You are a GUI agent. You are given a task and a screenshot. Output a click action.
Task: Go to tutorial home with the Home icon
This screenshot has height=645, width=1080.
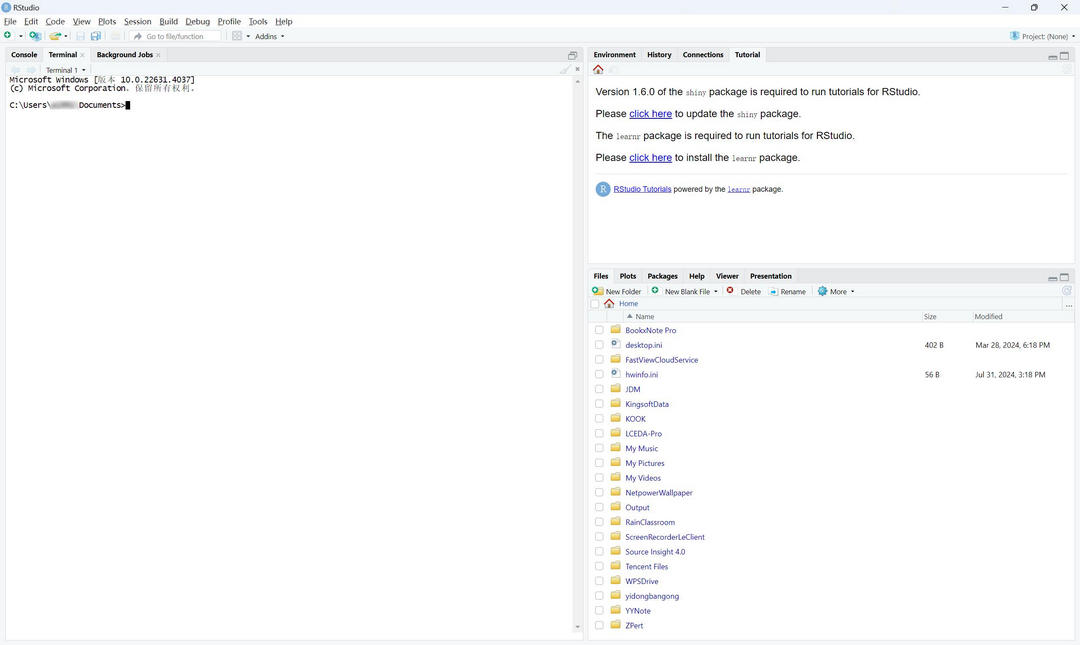[598, 69]
